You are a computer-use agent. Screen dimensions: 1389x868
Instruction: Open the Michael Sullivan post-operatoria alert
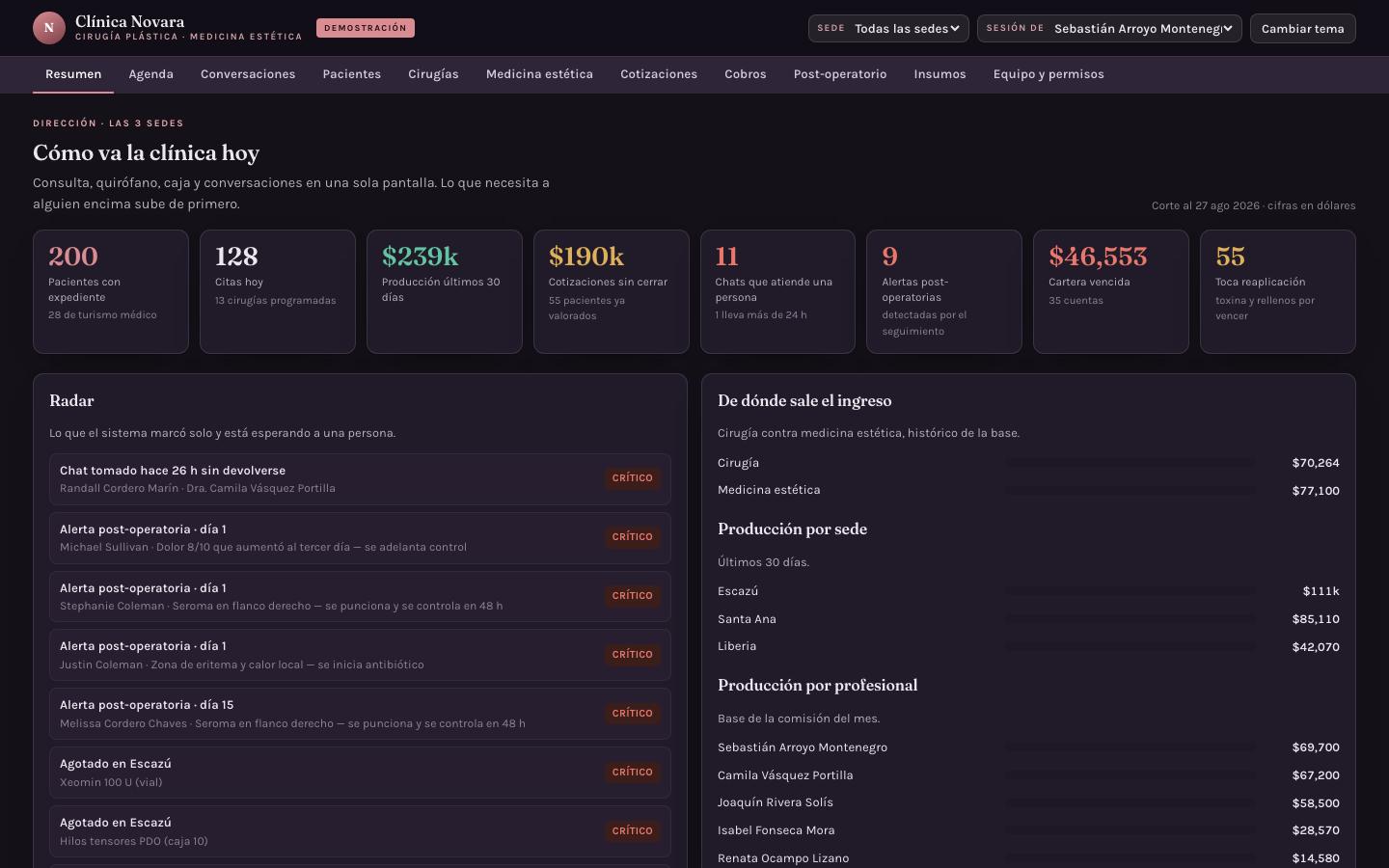[360, 538]
